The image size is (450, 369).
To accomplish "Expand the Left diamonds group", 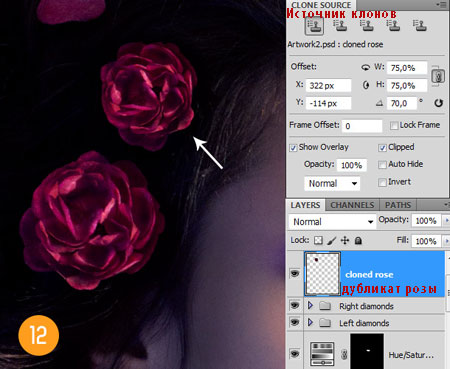I will [x=310, y=322].
